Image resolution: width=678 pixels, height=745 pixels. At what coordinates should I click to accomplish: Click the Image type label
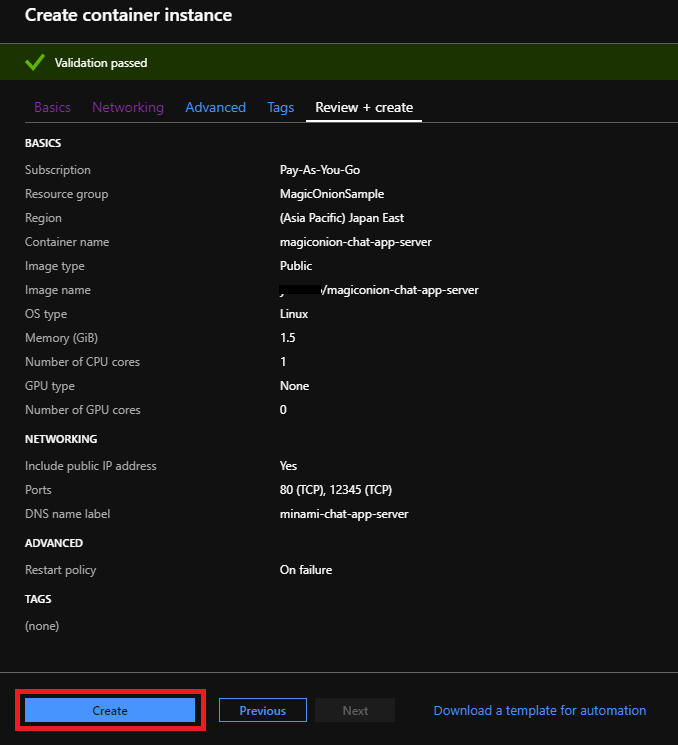[x=55, y=266]
